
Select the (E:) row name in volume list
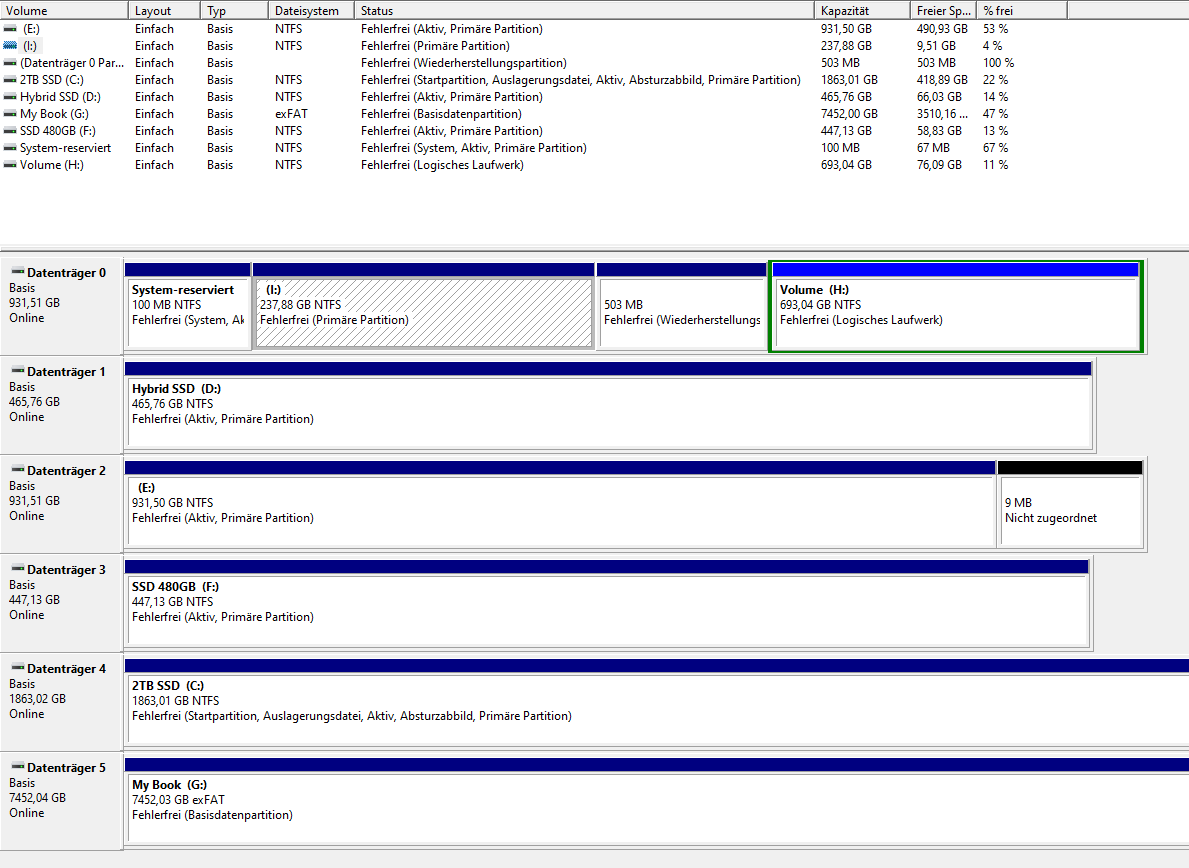(31, 29)
